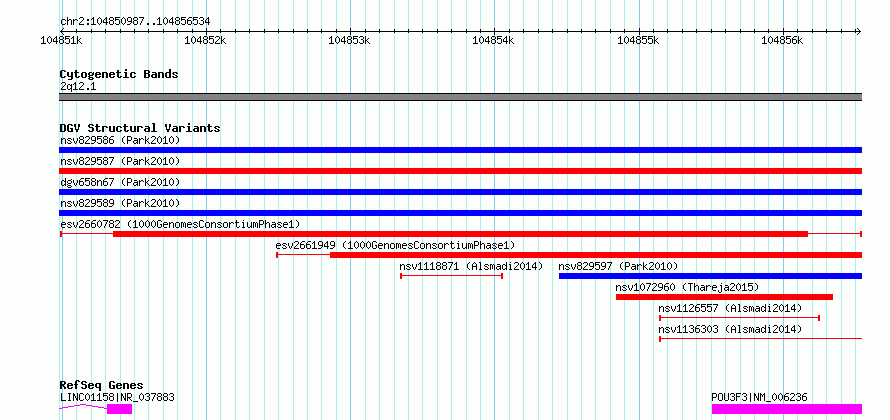Click the chr2:104850987..104856534 coordinate label
The image size is (890, 420).
(x=135, y=22)
